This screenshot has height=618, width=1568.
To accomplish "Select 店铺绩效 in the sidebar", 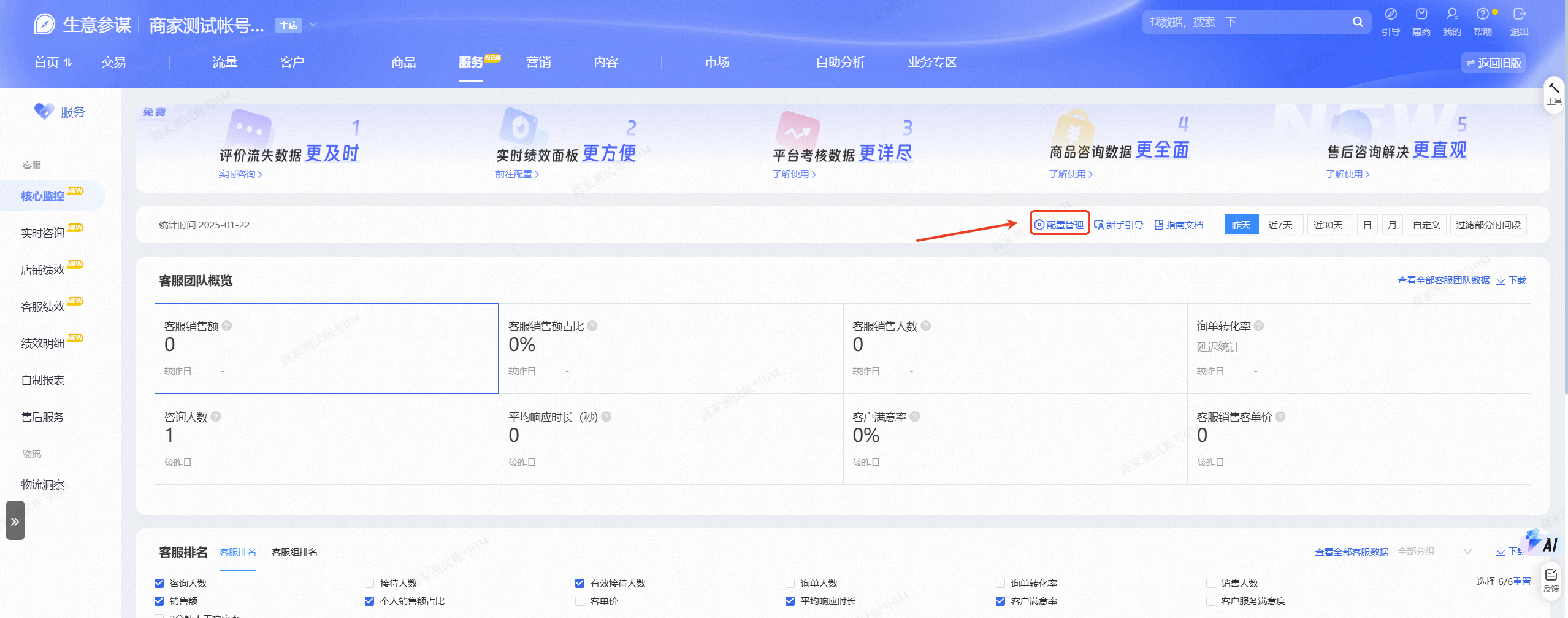I will coord(42,269).
